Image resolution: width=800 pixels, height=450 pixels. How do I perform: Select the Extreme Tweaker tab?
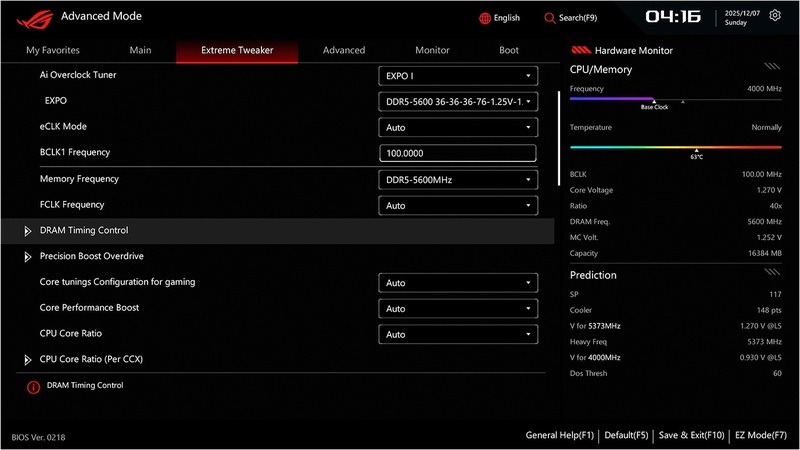point(237,51)
